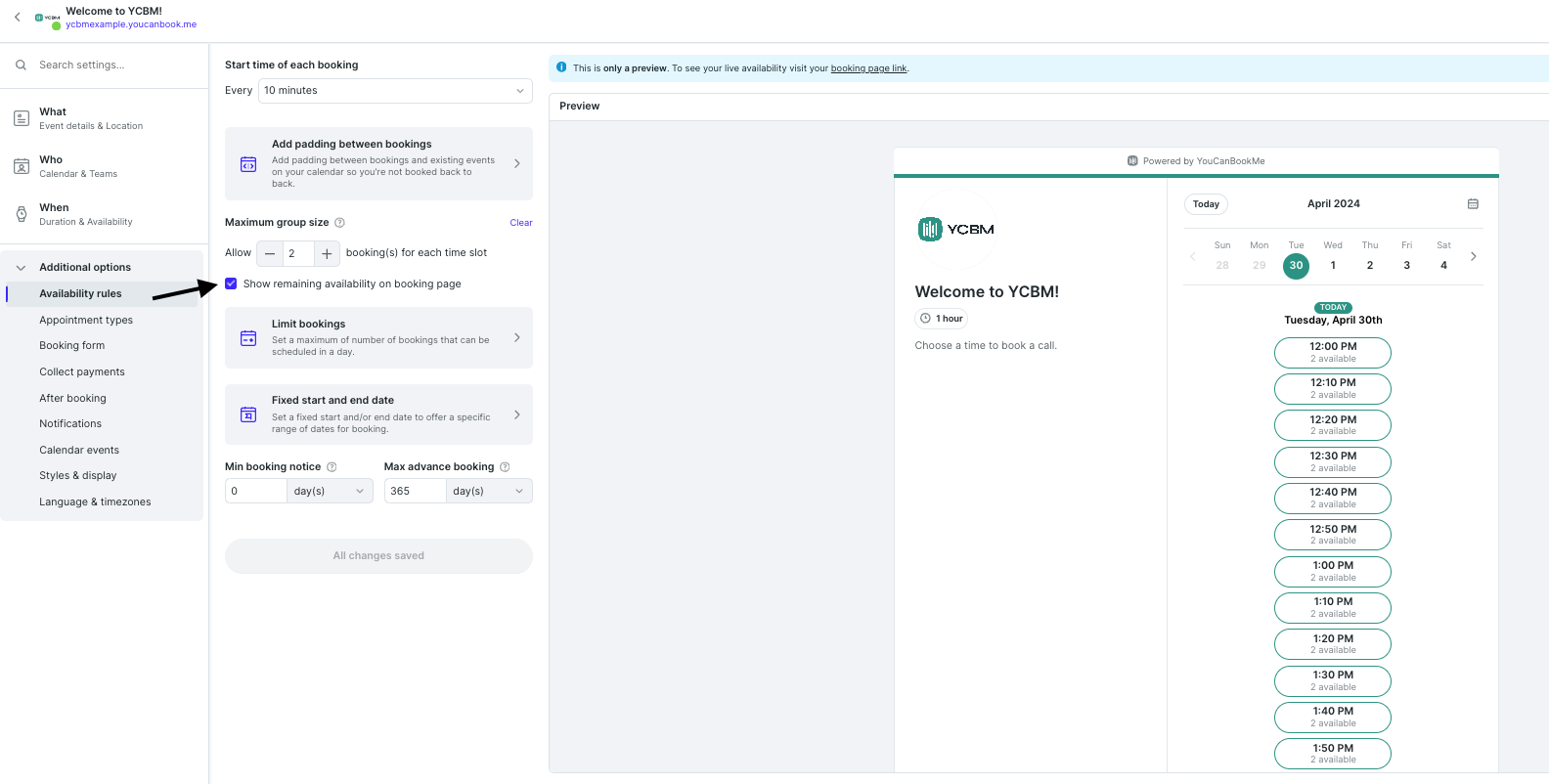The width and height of the screenshot is (1549, 784).
Task: Click the help icon next to Max advance booking
Action: (x=505, y=467)
